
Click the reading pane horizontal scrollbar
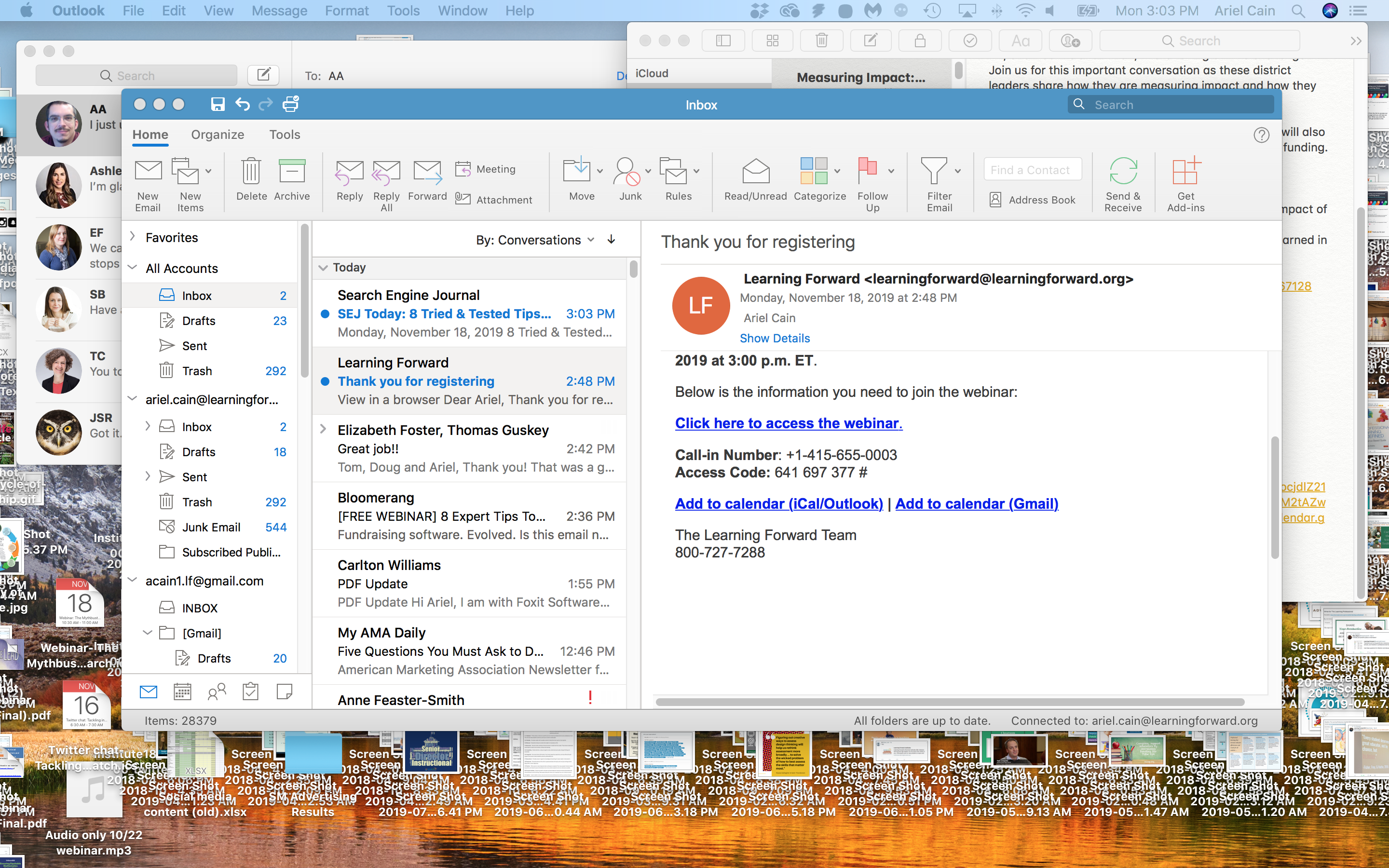point(950,702)
